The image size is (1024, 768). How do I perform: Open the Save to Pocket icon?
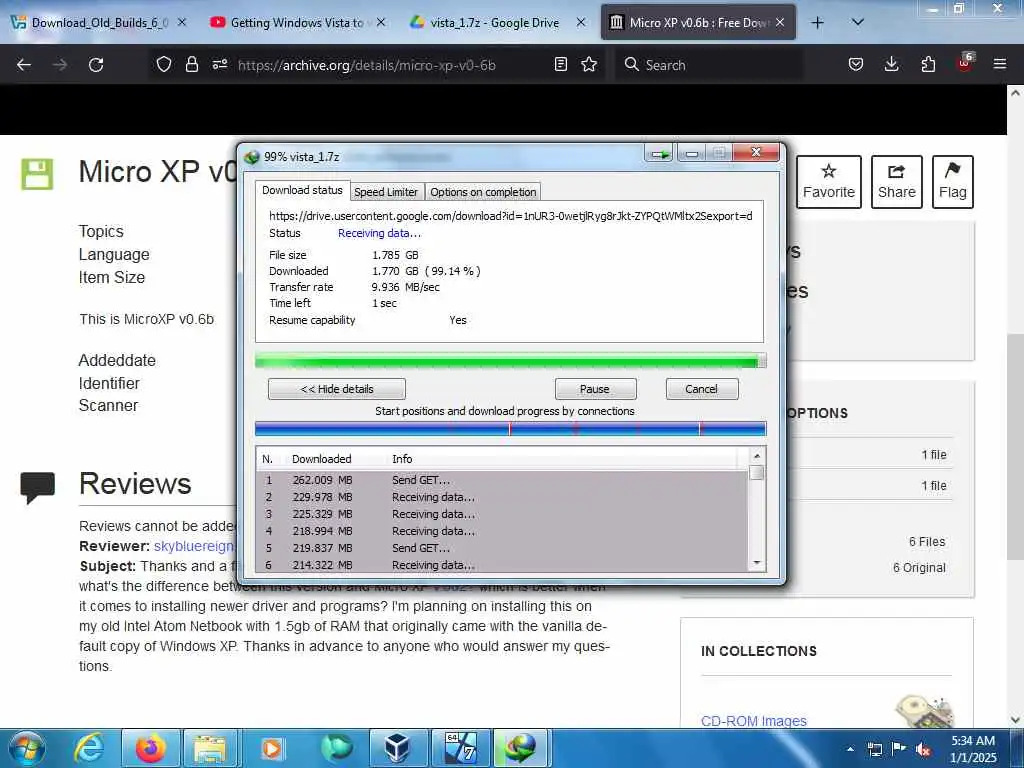pyautogui.click(x=856, y=65)
